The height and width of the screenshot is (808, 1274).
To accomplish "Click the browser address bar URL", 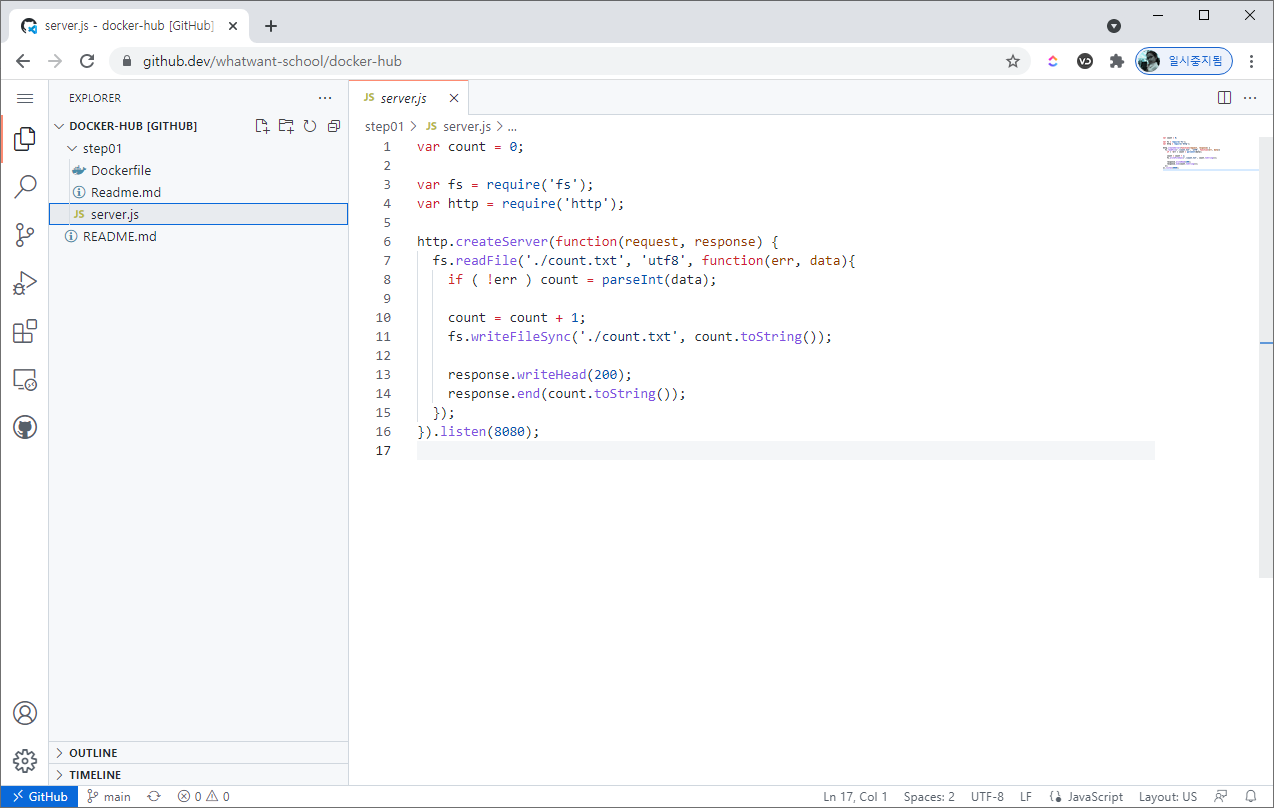I will [272, 61].
